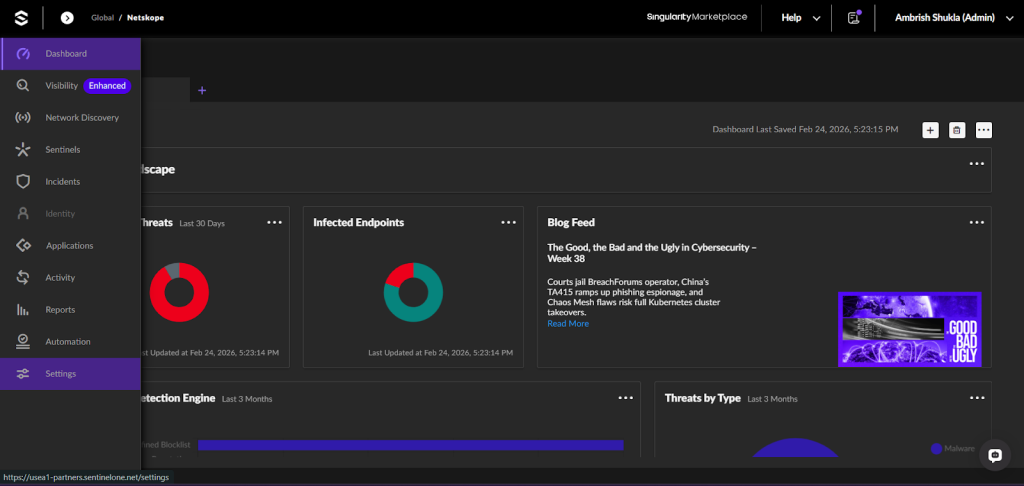Open Ambrish Shukla (Admin) account menu
This screenshot has width=1024, height=486.
coord(953,18)
